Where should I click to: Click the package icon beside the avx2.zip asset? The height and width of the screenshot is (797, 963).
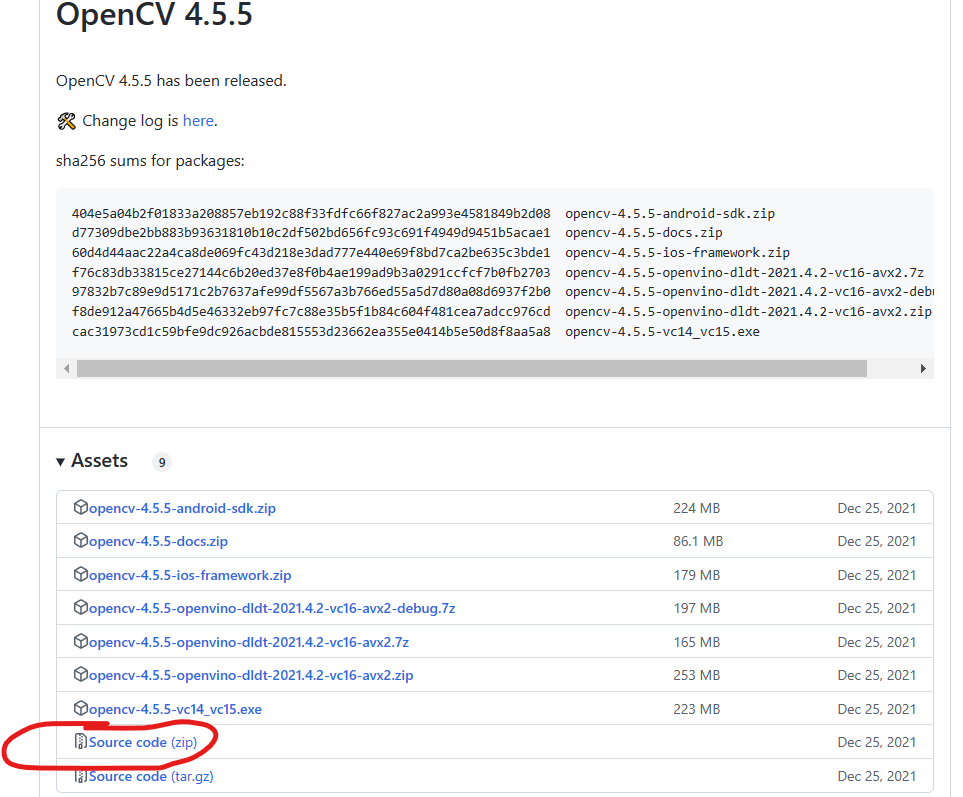(81, 675)
